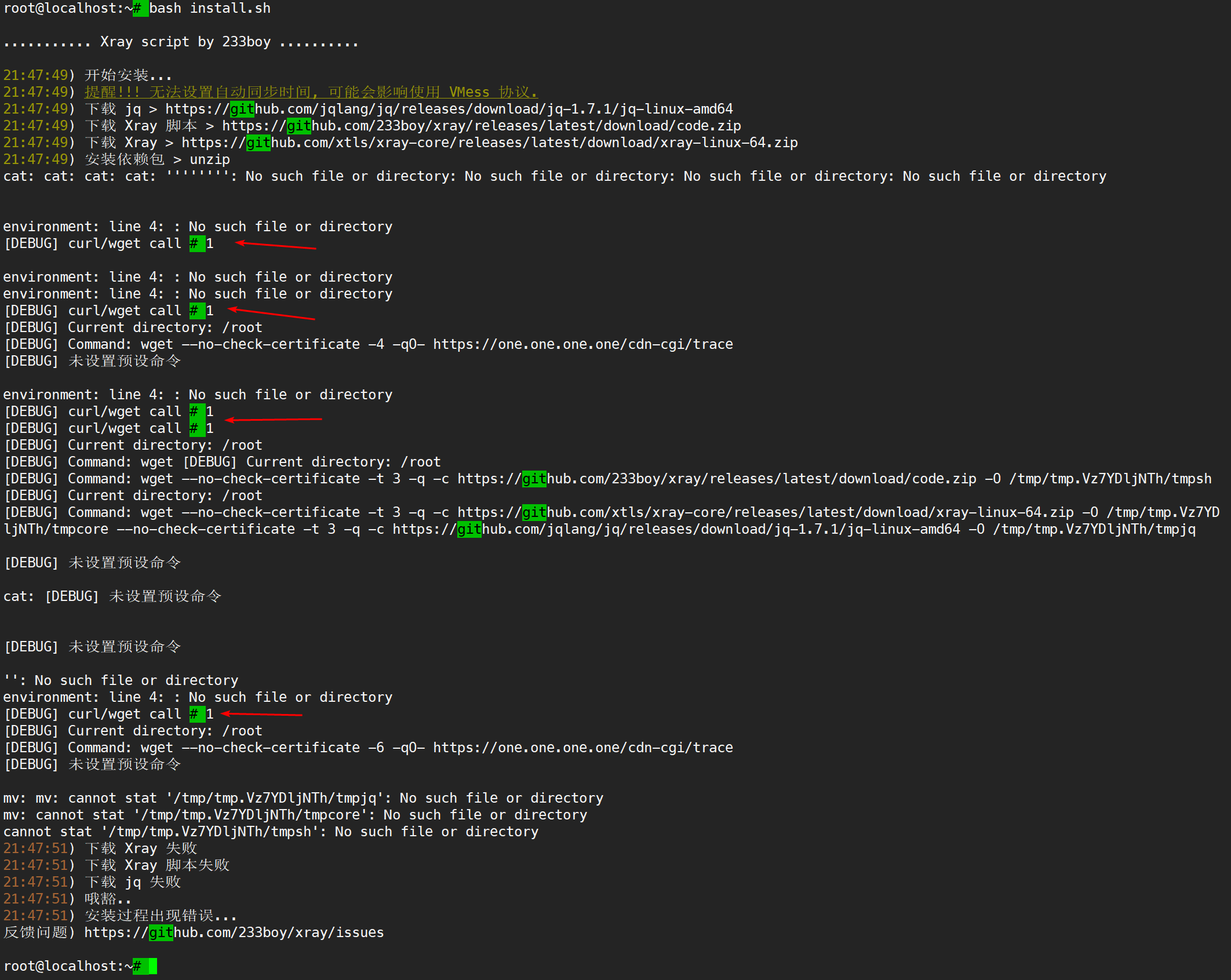The width and height of the screenshot is (1231, 980).
Task: Click the "下载 Xray 失败" log line
Action: coord(140,848)
